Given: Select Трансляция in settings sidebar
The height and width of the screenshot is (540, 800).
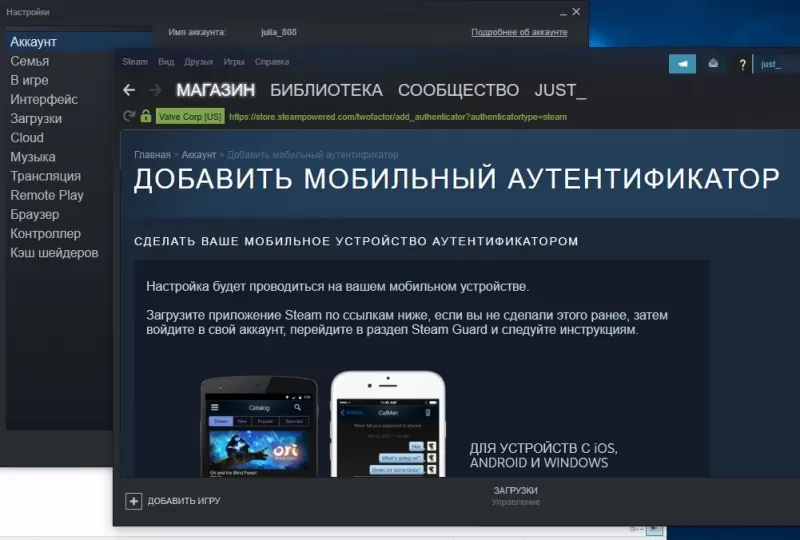Looking at the screenshot, I should point(45,176).
